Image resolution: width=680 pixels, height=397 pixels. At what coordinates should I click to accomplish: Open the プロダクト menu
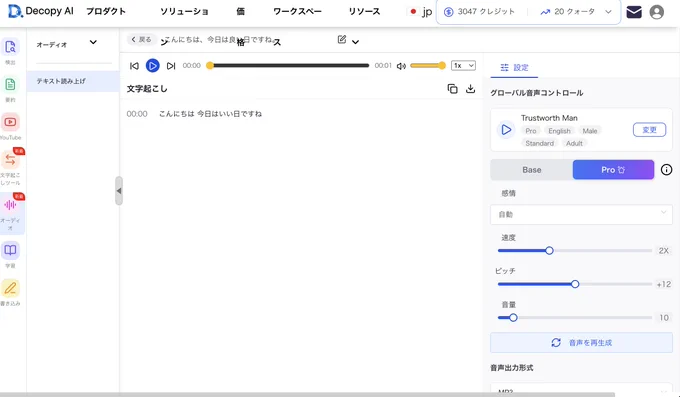pos(106,12)
